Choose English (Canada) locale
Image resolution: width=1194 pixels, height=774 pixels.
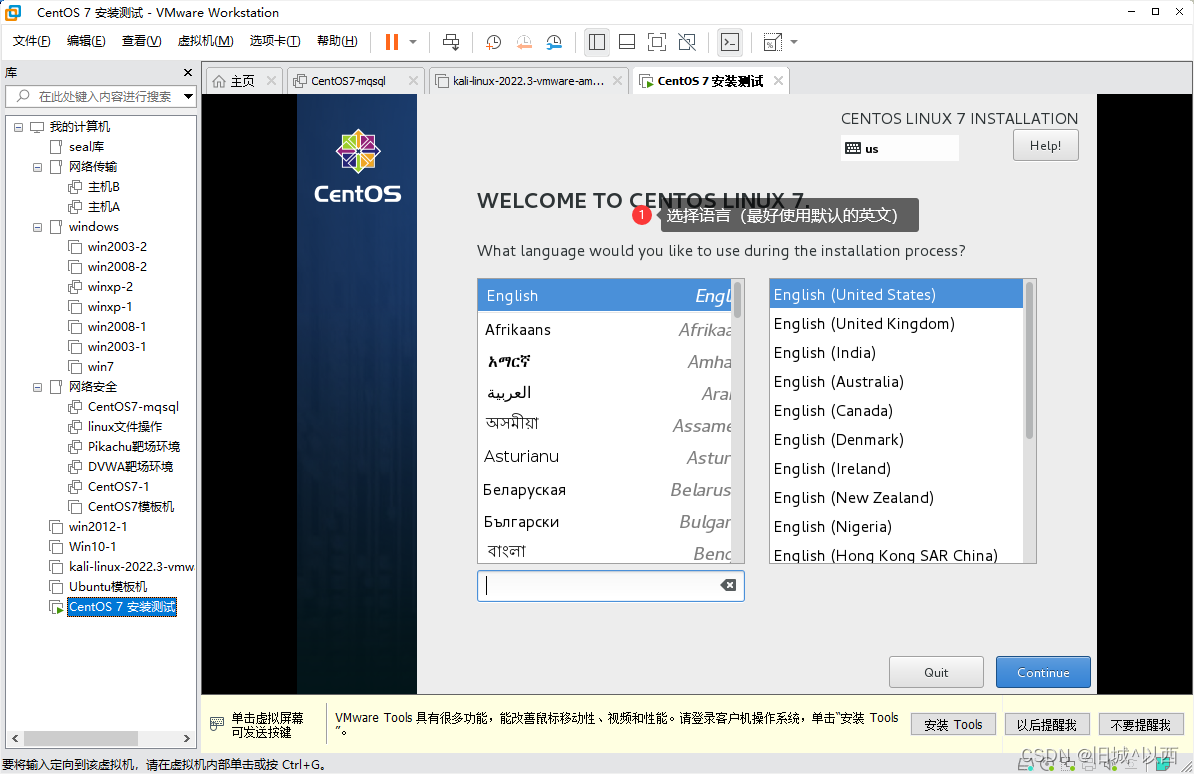tap(896, 411)
